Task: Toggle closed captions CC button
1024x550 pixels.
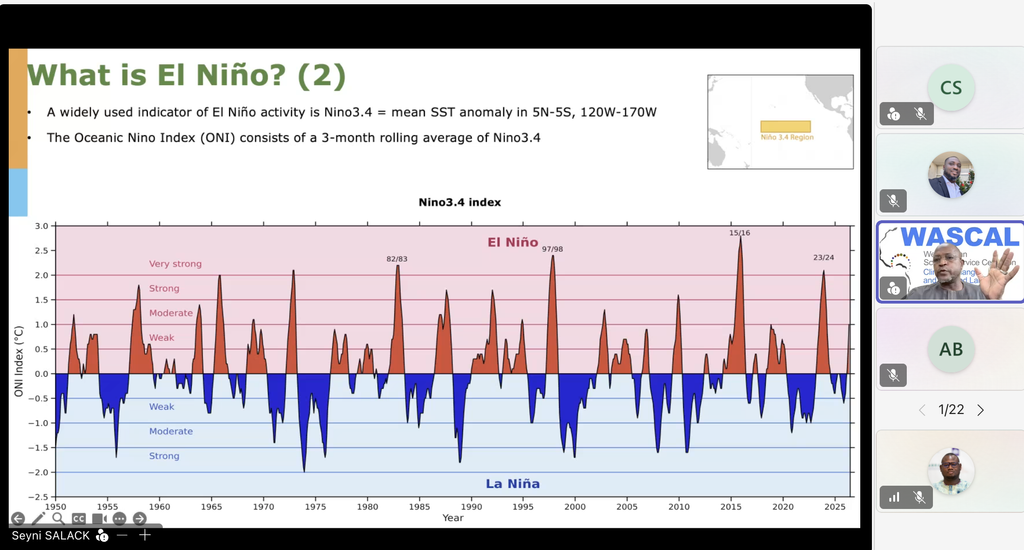Action: click(x=78, y=519)
